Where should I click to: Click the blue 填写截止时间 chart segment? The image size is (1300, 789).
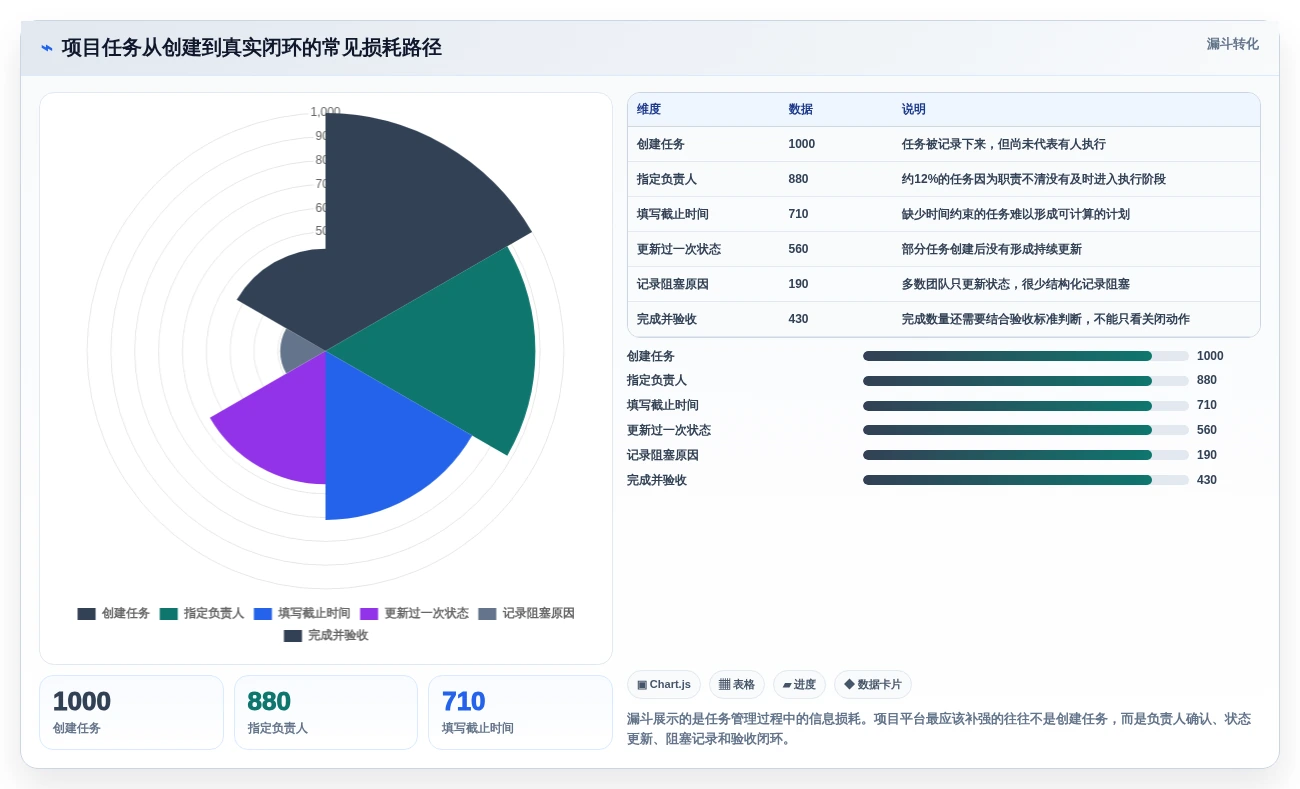[385, 440]
